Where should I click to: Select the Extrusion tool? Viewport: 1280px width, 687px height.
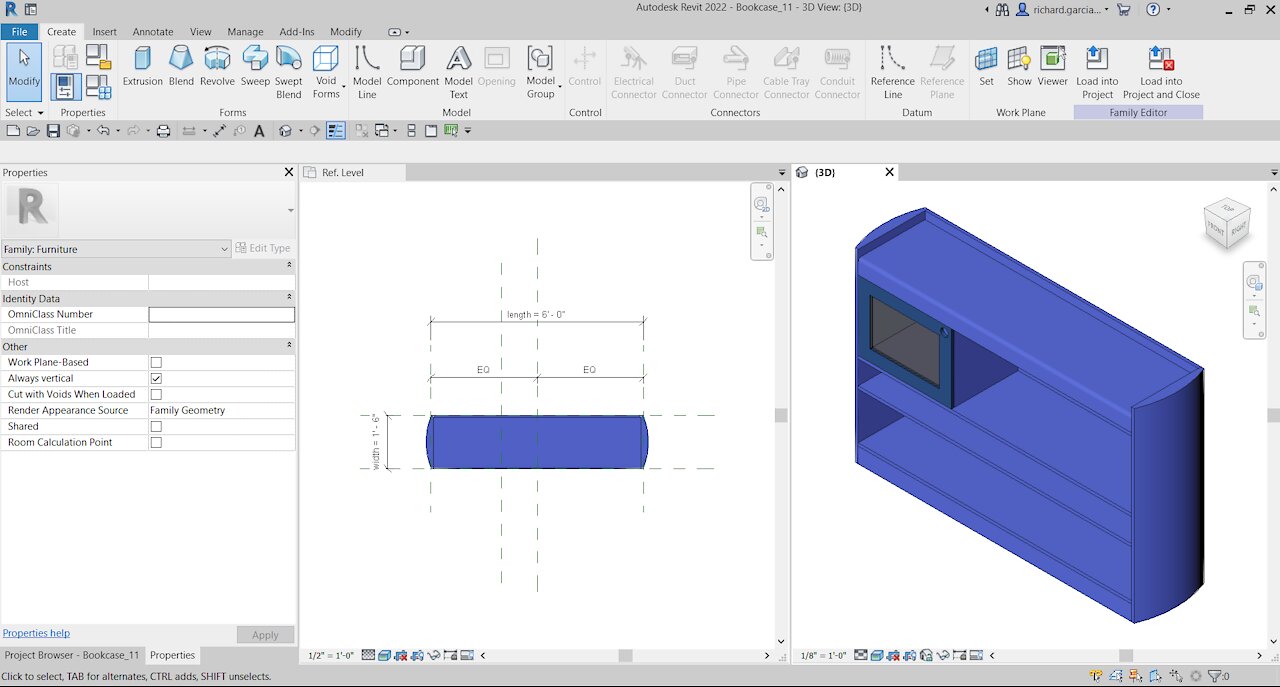point(142,66)
